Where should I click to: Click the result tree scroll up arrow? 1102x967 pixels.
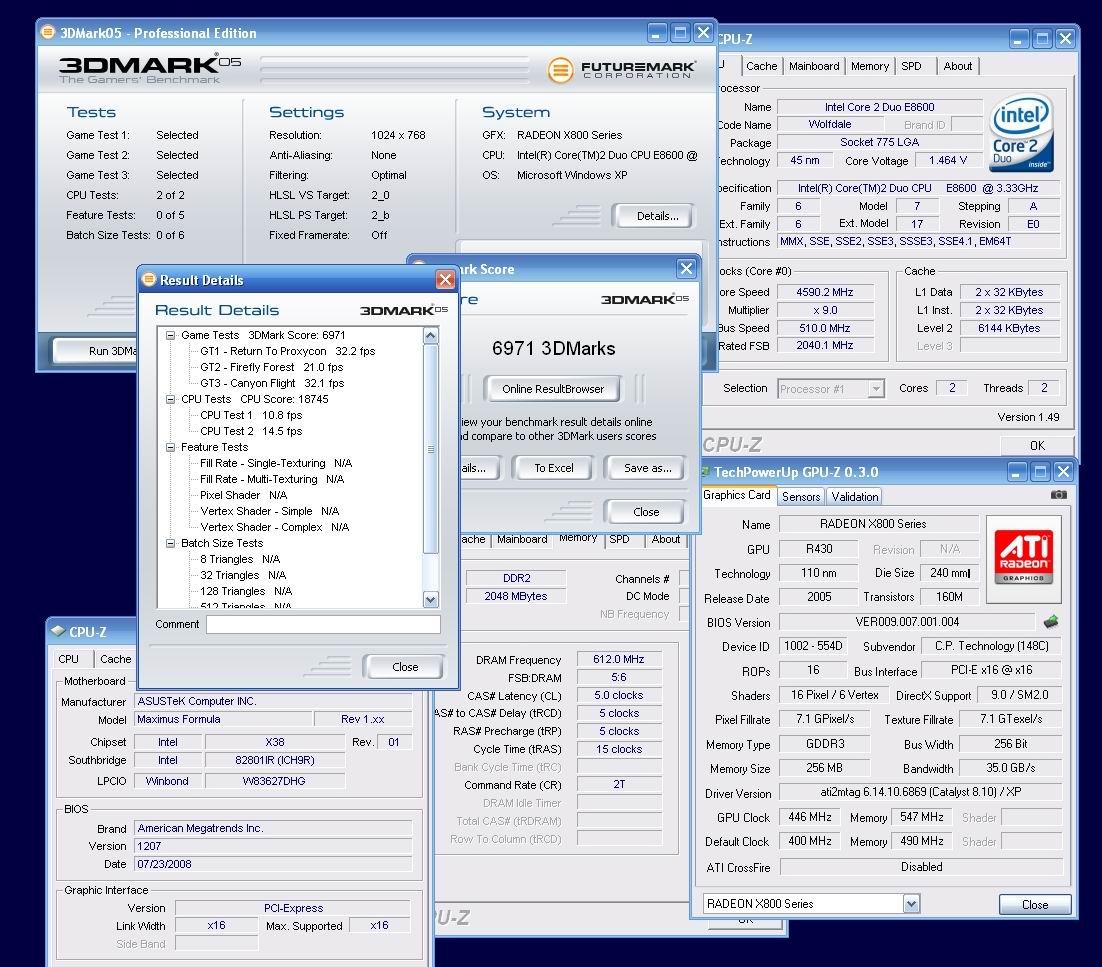pyautogui.click(x=431, y=336)
